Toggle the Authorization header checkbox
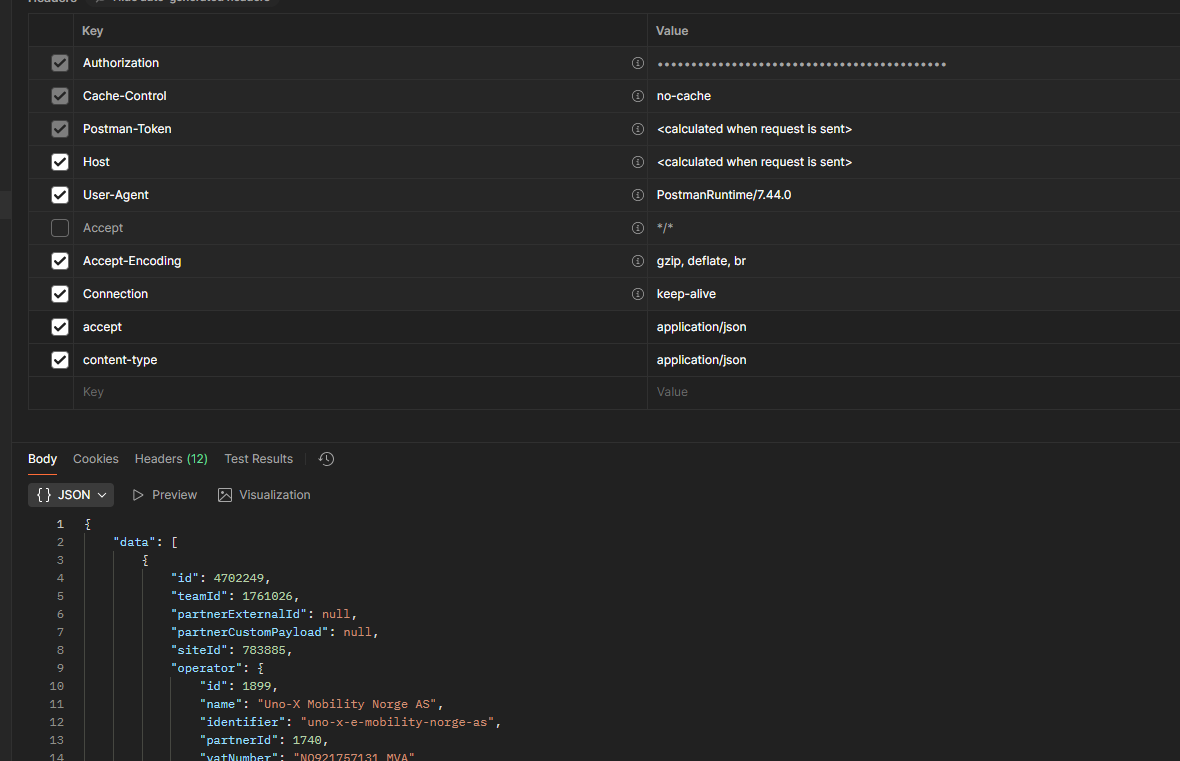 (x=60, y=63)
